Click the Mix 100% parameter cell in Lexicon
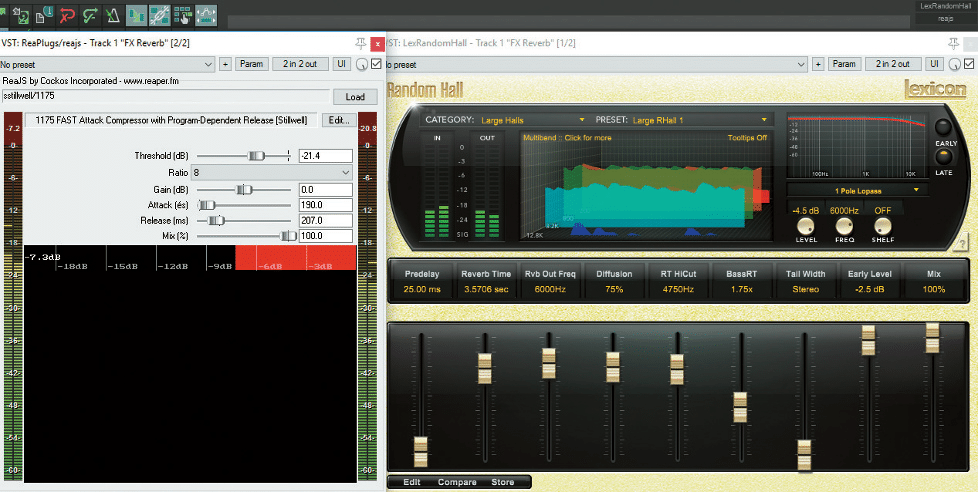The width and height of the screenshot is (978, 492). tap(934, 281)
